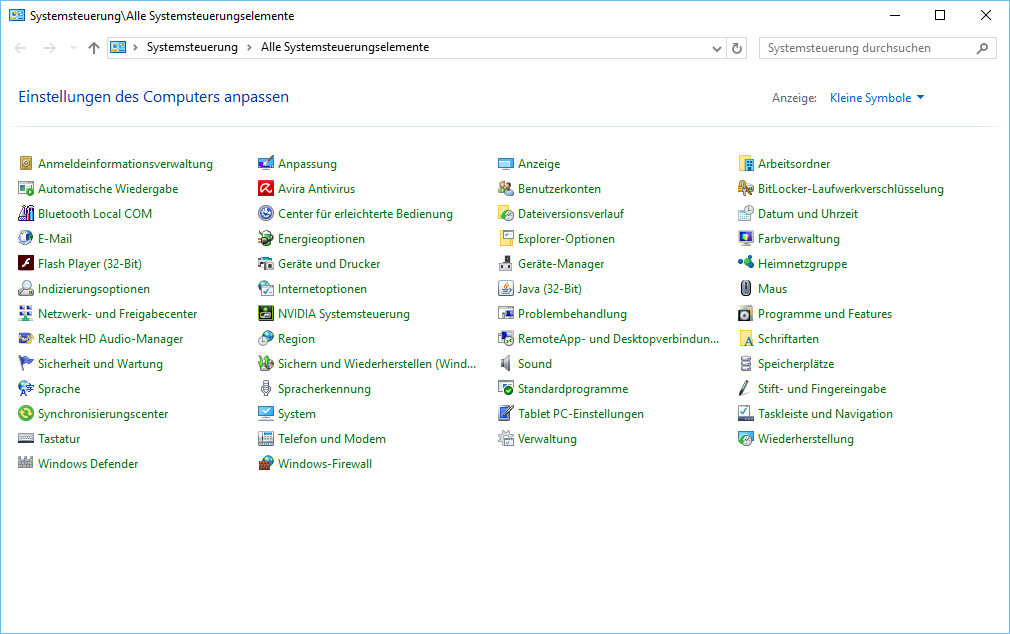Go forward with the right arrow button
Viewport: 1010px width, 634px height.
coord(50,48)
